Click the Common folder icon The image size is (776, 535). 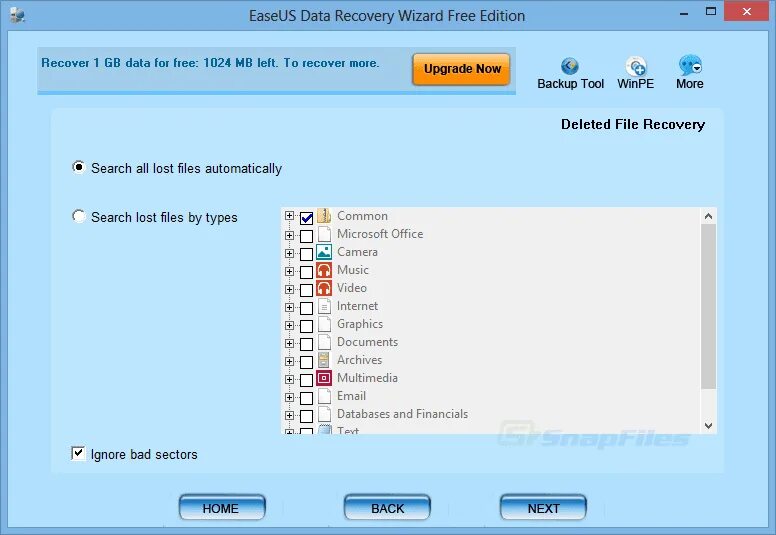click(324, 216)
